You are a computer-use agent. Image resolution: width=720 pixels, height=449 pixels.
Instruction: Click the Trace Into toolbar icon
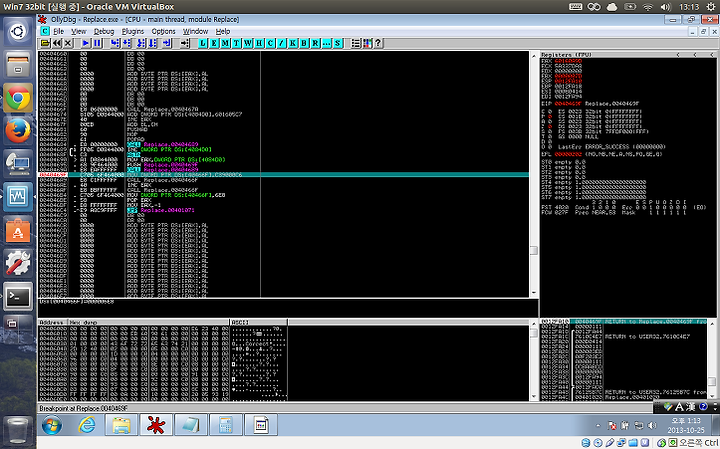pos(141,43)
